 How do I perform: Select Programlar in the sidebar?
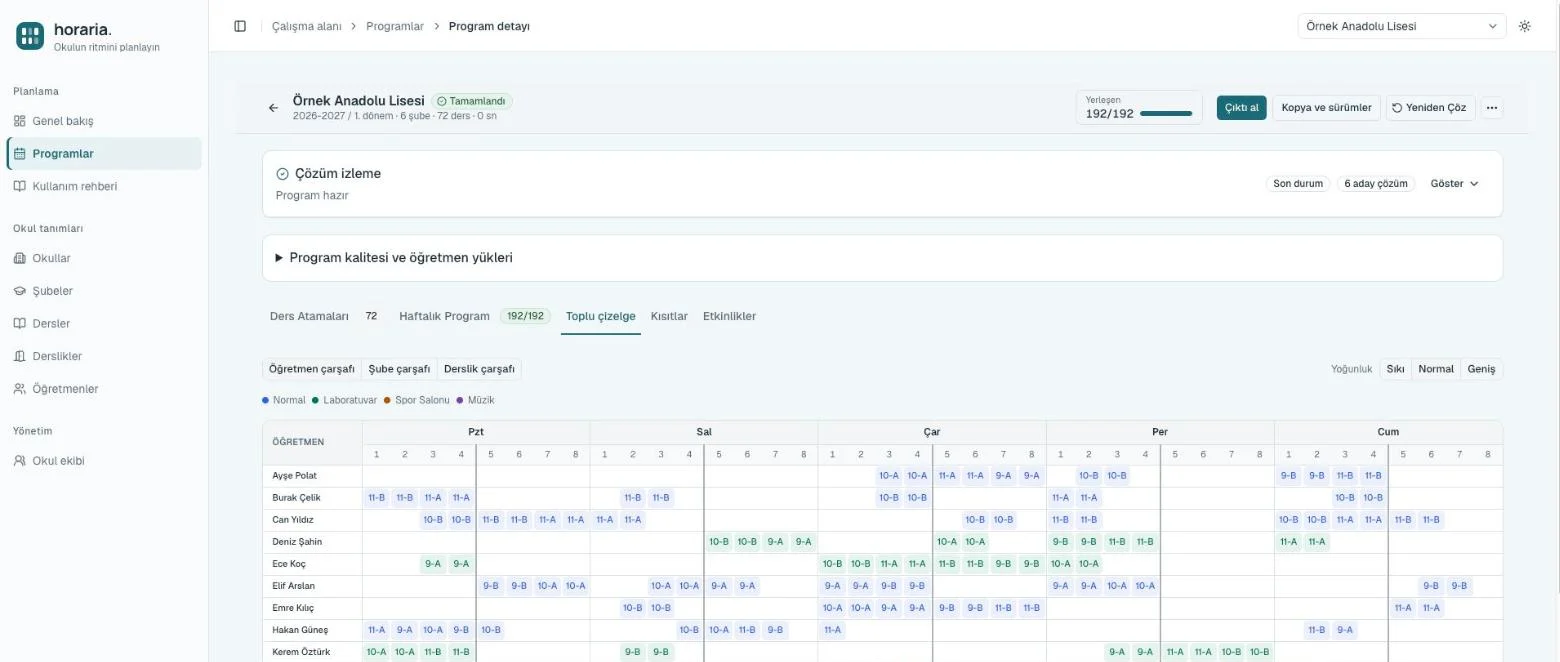pos(104,154)
